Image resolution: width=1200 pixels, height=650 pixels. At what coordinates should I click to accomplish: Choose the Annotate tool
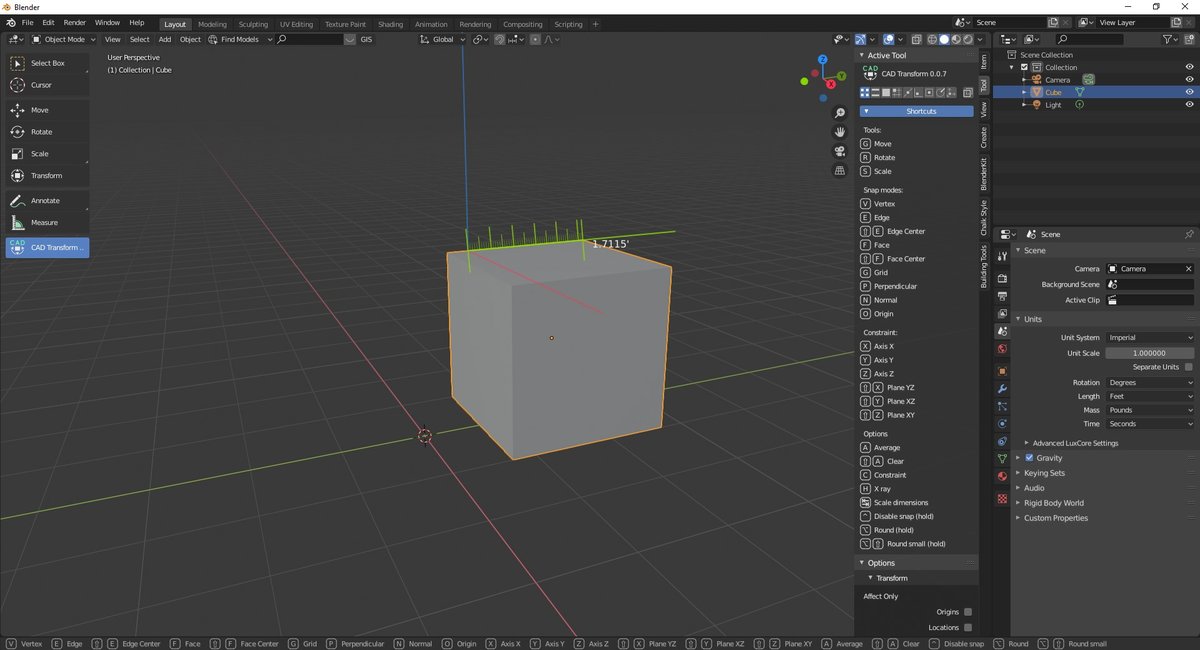click(x=47, y=201)
